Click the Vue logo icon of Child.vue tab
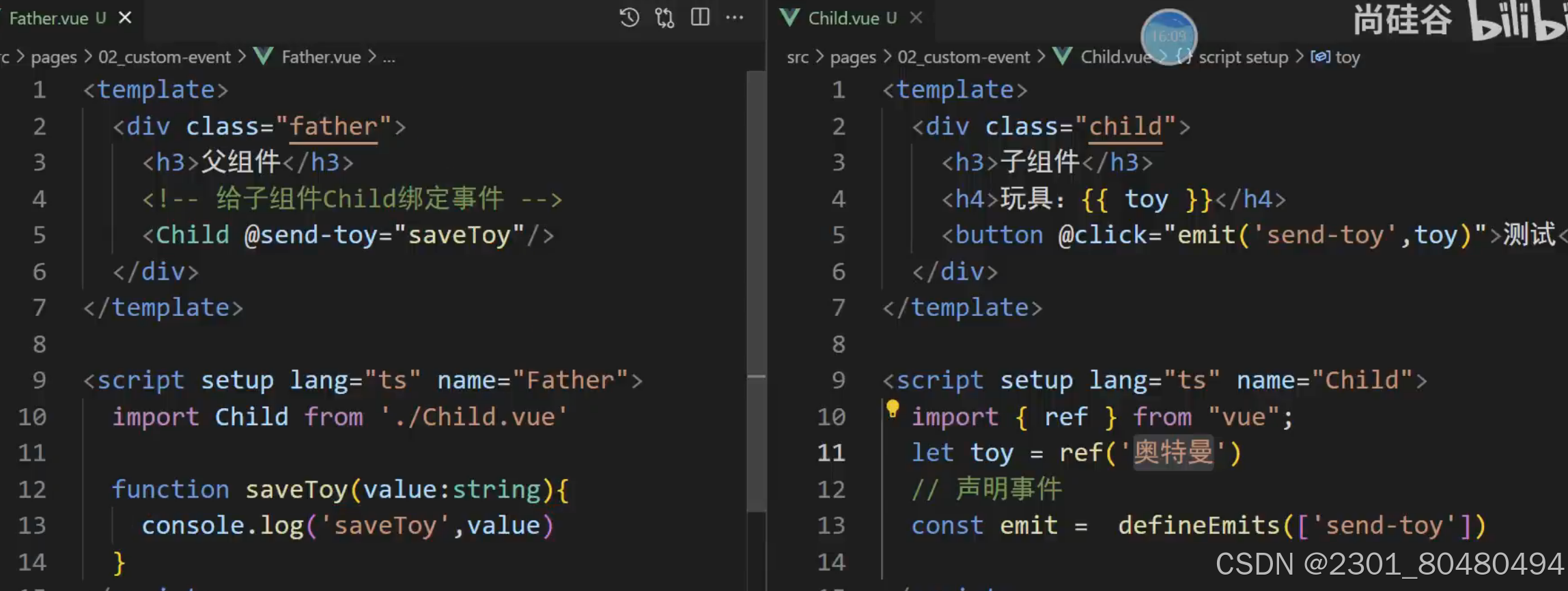This screenshot has width=1568, height=591. click(x=789, y=18)
